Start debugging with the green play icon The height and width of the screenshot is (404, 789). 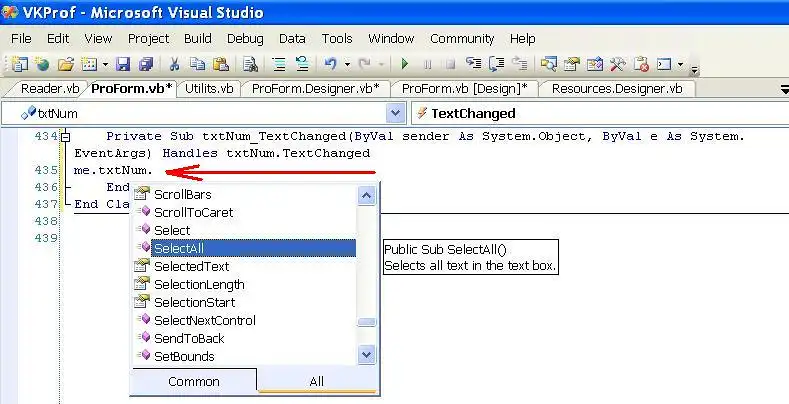pos(405,64)
